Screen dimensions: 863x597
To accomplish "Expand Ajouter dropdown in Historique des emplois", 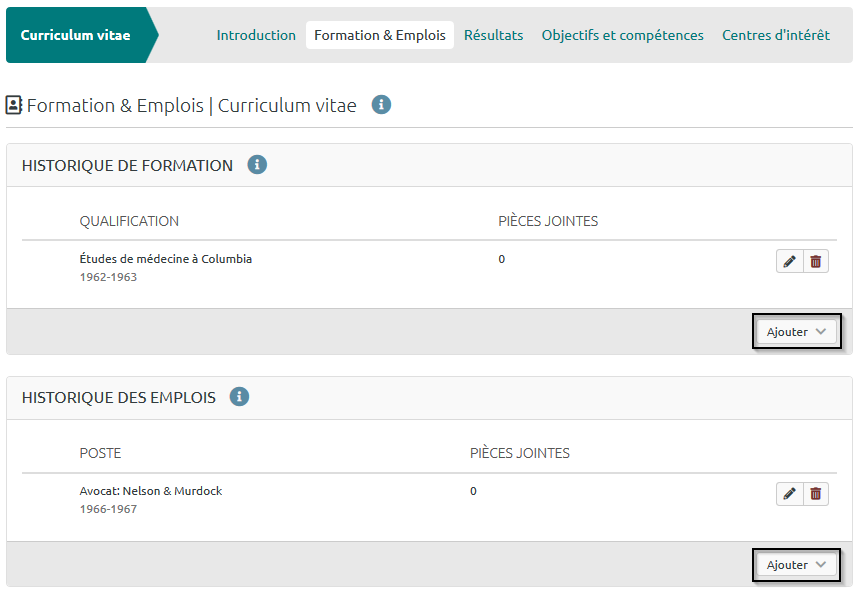I will click(x=796, y=565).
